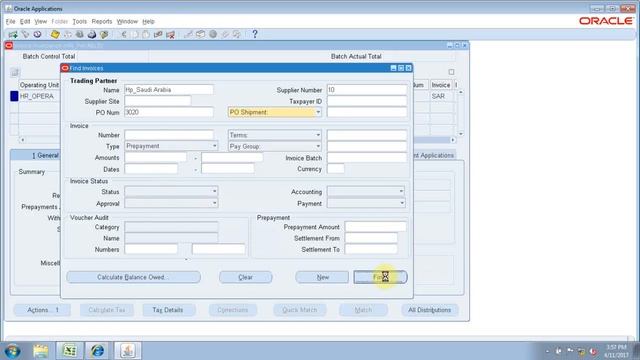The width and height of the screenshot is (640, 360).
Task: Click the Switch Responsibilities toolbar icon
Action: pos(80,35)
